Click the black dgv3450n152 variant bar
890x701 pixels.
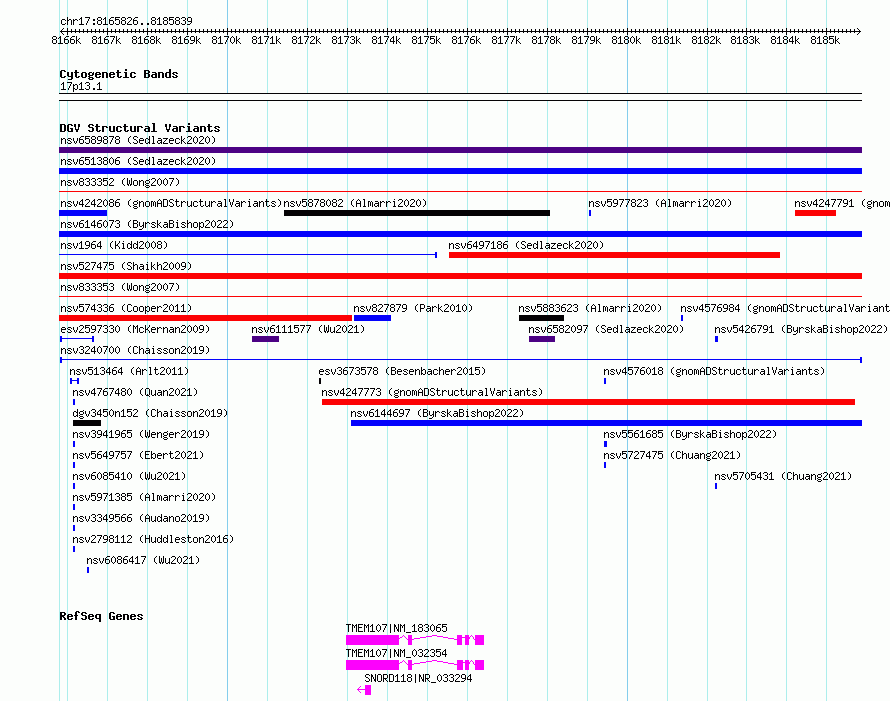87,423
